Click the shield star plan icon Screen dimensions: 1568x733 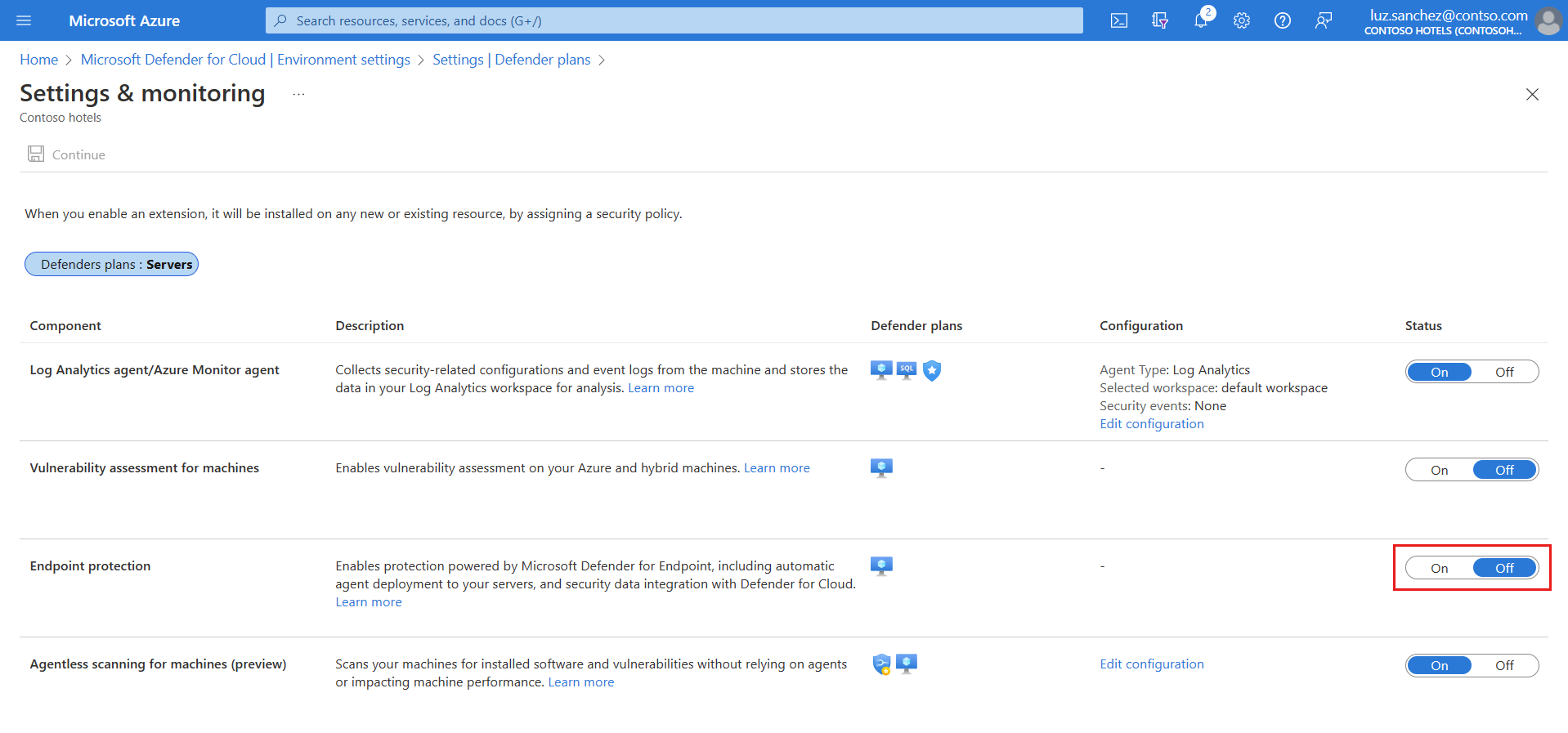pos(932,371)
